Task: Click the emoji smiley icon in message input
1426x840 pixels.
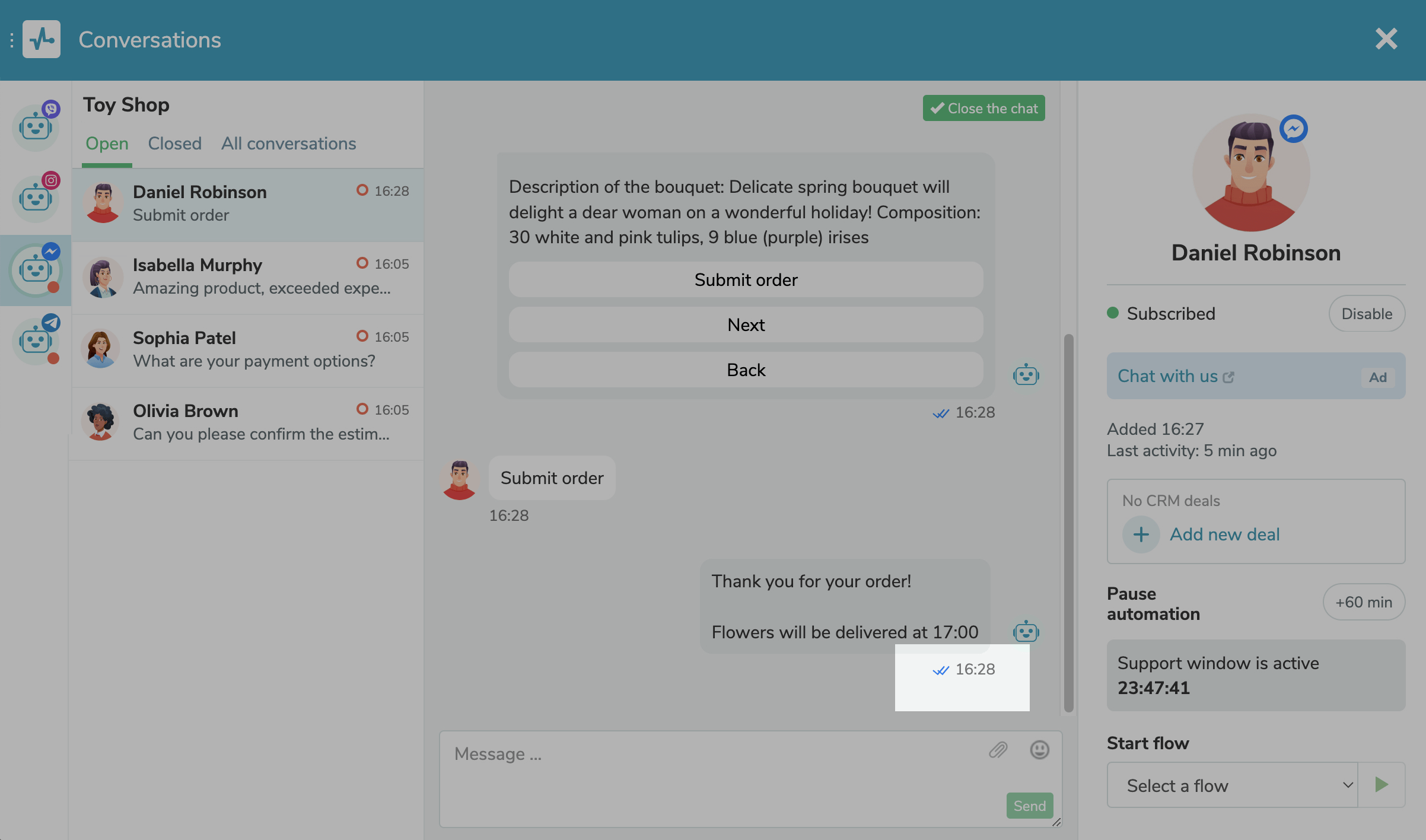Action: [1039, 750]
